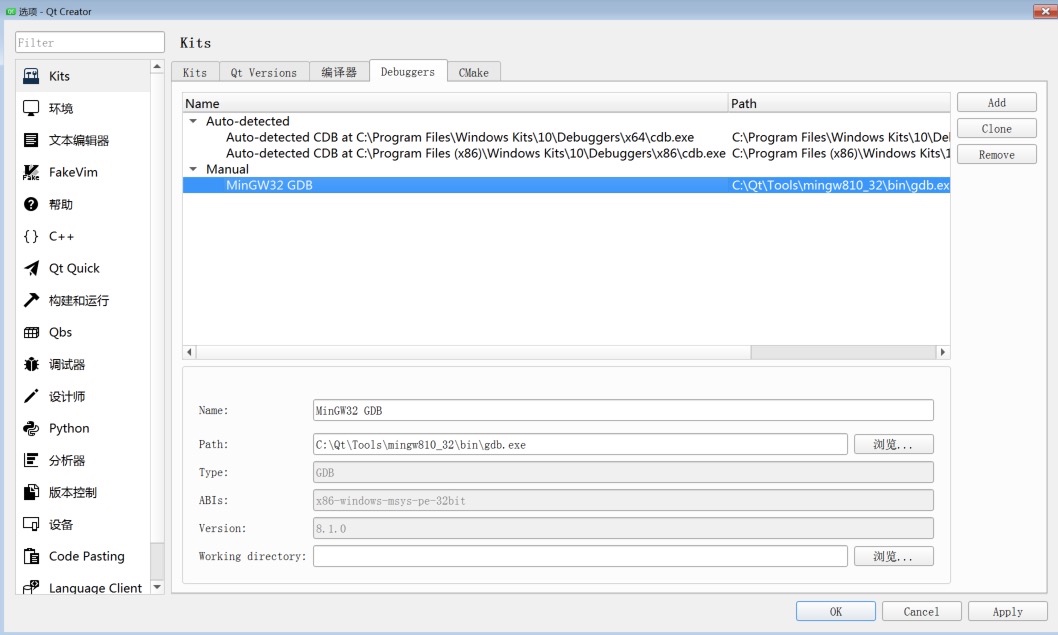Switch to the Qt Versions tab
1058x635 pixels.
[263, 72]
